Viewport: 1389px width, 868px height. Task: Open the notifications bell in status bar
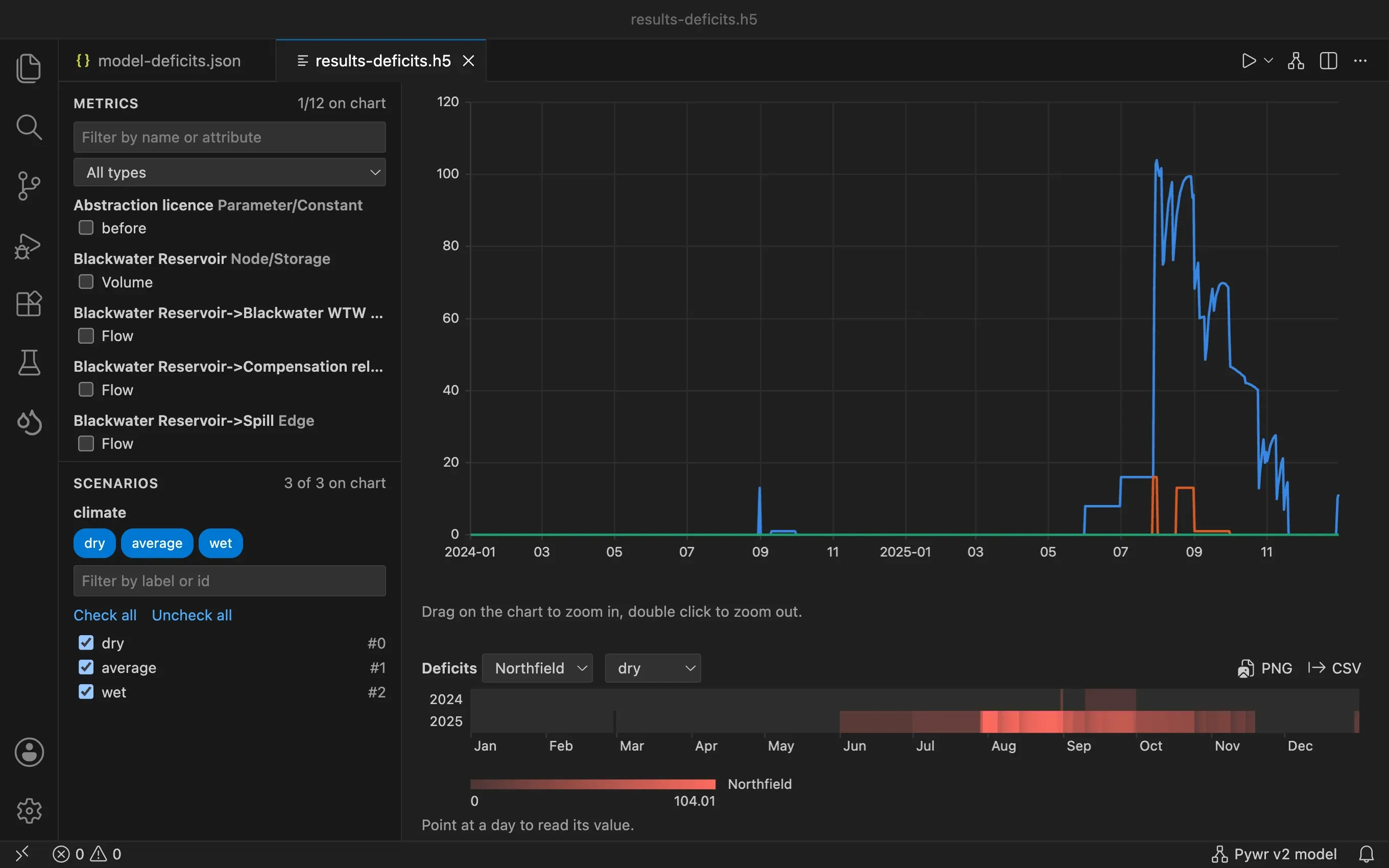tap(1367, 854)
